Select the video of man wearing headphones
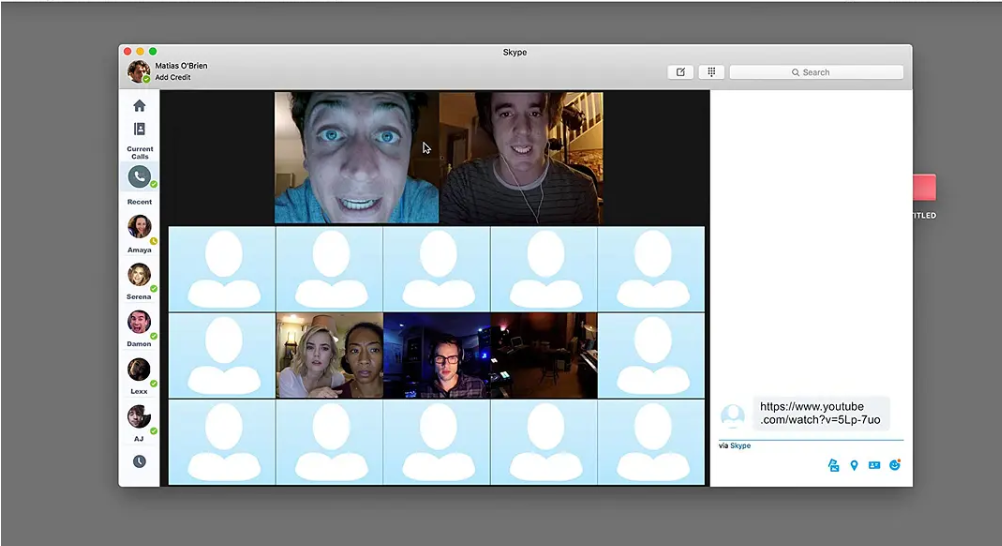The image size is (1002, 546). pos(437,355)
